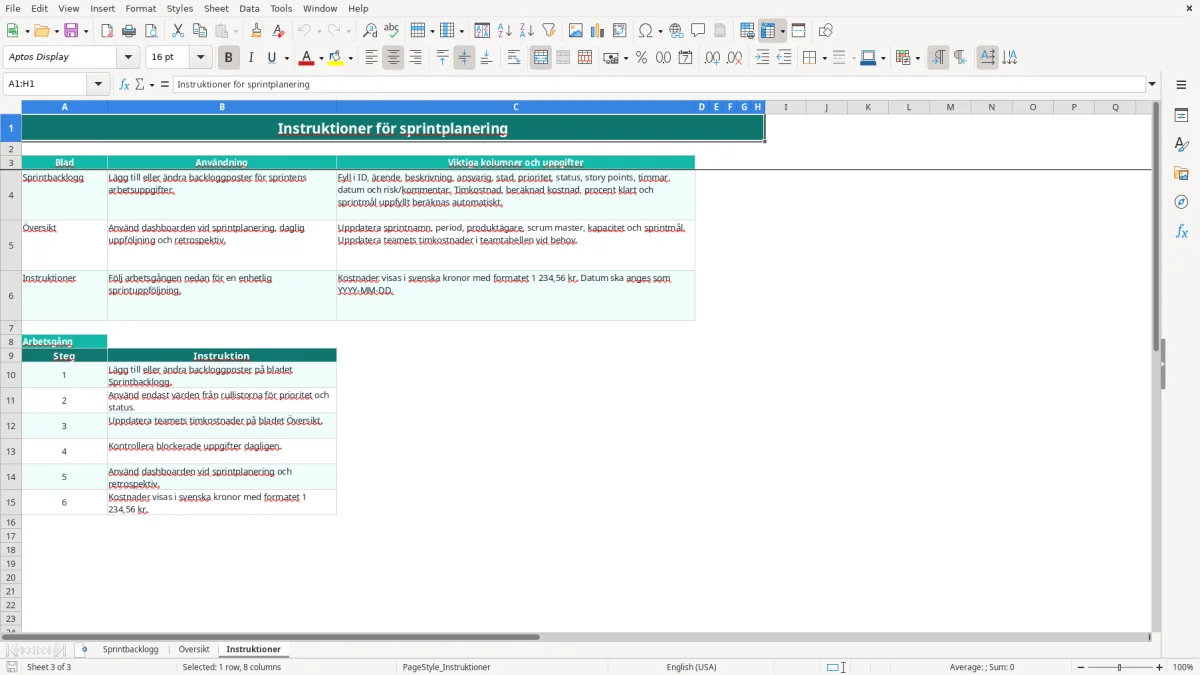The width and height of the screenshot is (1200, 675).
Task: Toggle Underline formatting
Action: pos(272,58)
